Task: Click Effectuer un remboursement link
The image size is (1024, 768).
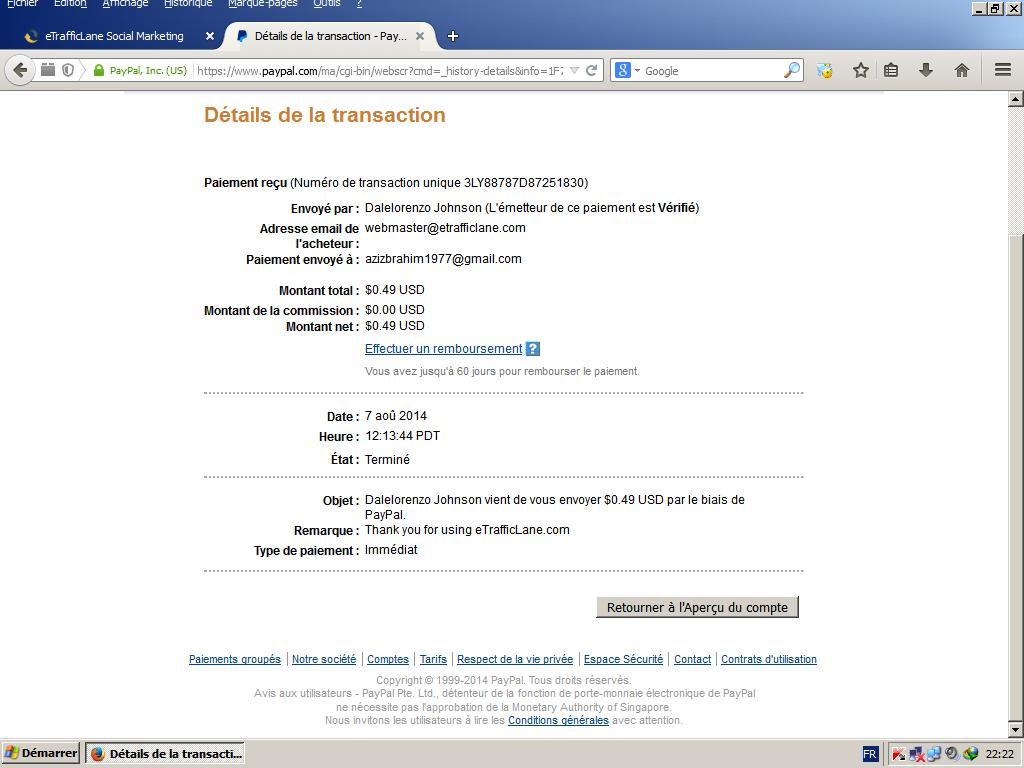Action: pyautogui.click(x=443, y=349)
